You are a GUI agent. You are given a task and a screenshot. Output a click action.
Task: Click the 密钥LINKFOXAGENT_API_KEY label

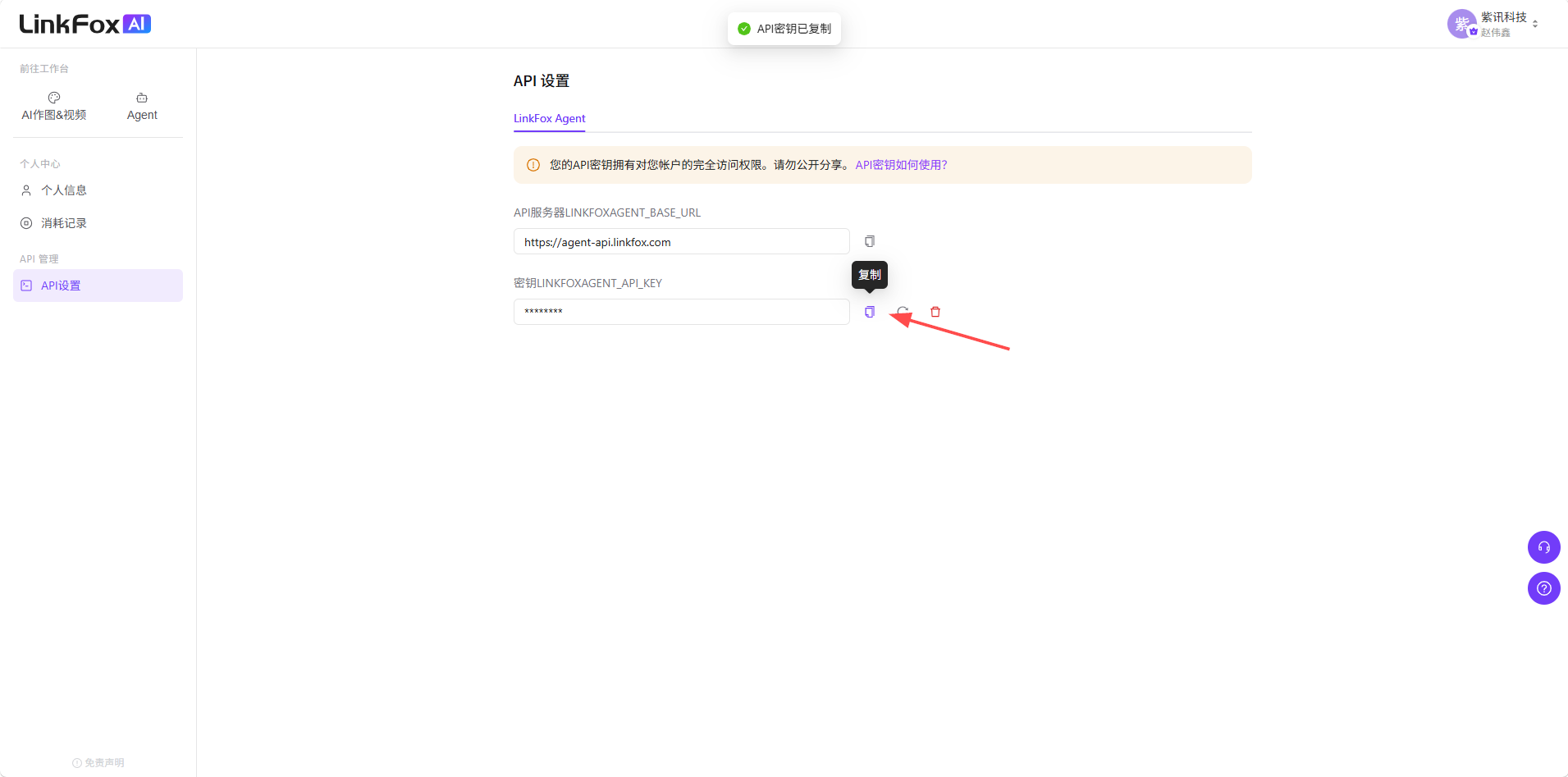587,283
